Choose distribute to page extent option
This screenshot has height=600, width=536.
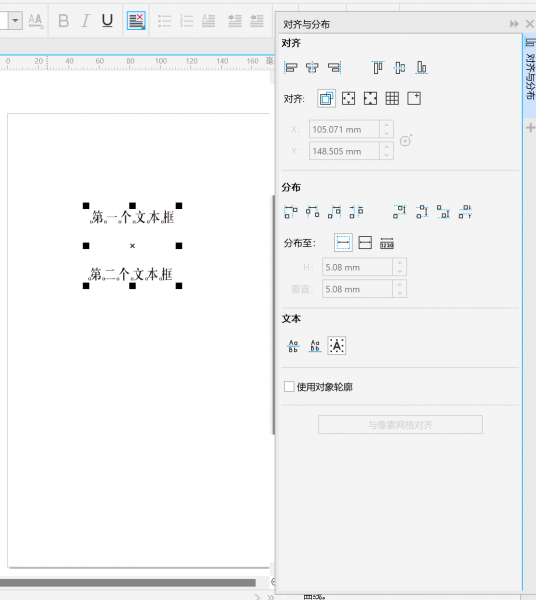[x=365, y=243]
